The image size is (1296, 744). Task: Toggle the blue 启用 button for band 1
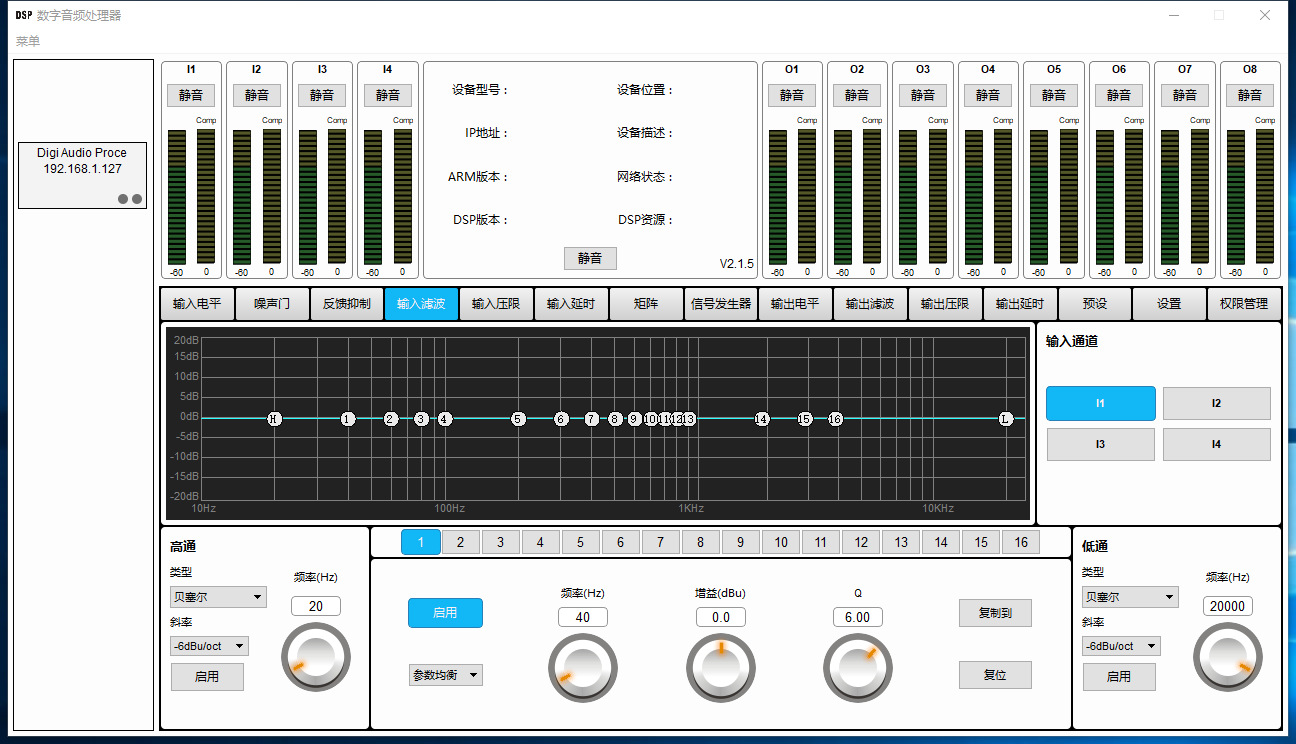445,613
